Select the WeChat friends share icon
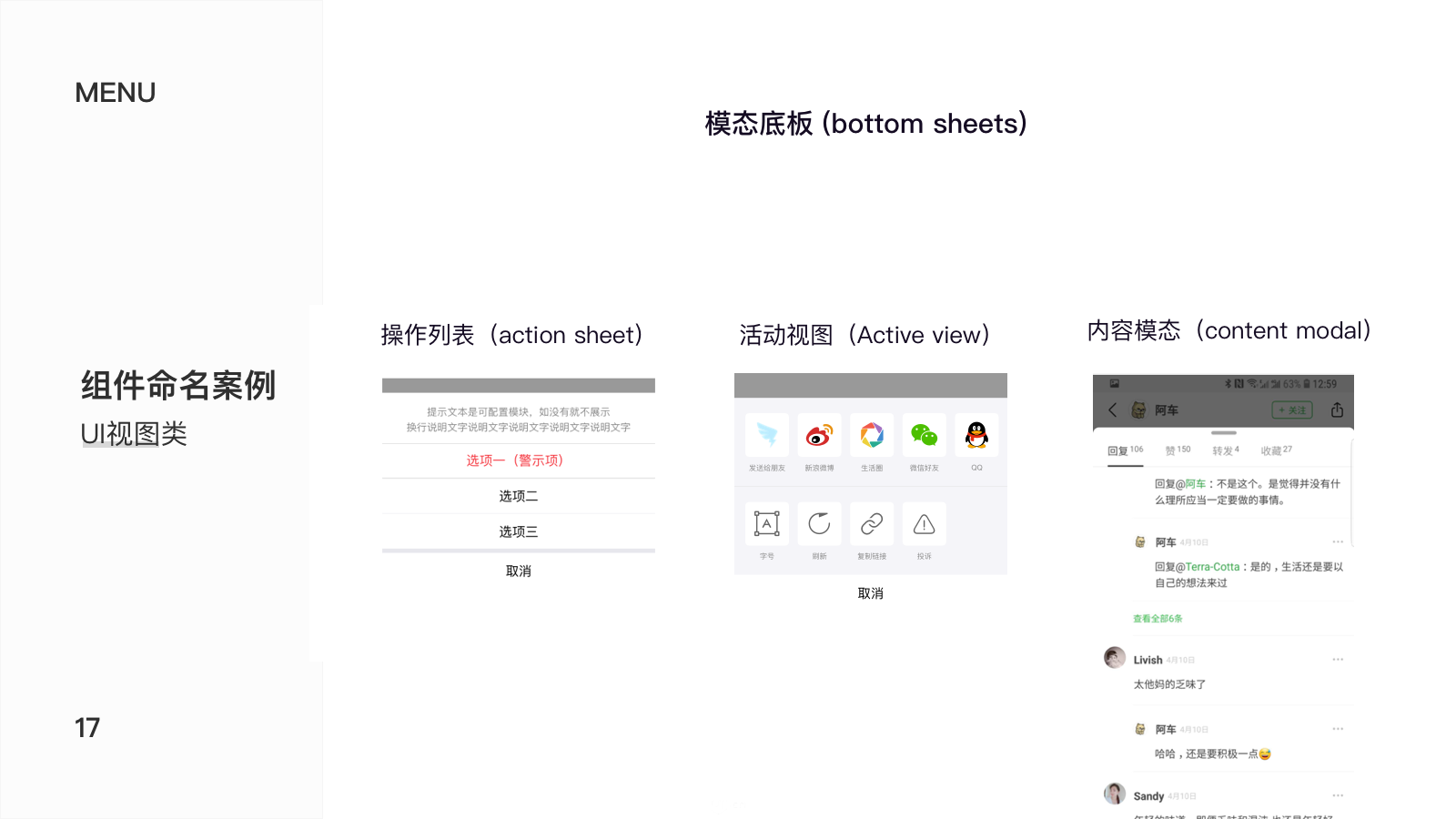The height and width of the screenshot is (819, 1456). [x=924, y=435]
